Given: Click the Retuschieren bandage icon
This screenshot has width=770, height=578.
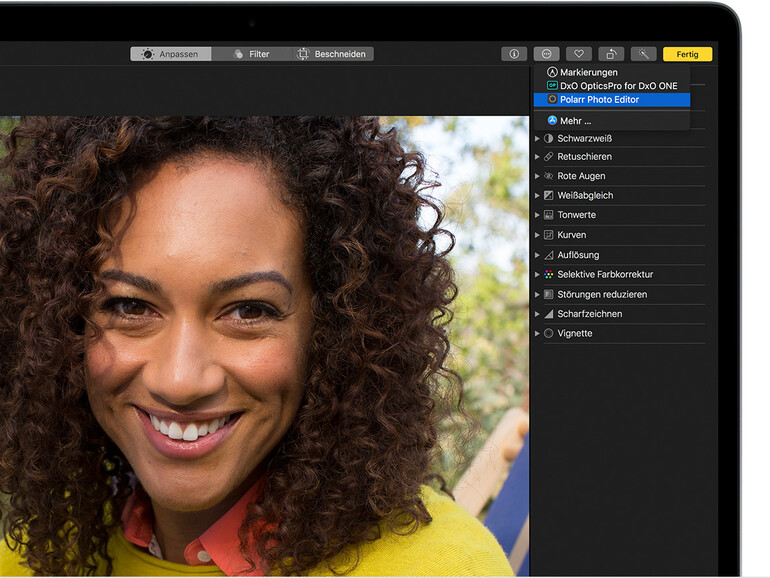Looking at the screenshot, I should coord(548,157).
